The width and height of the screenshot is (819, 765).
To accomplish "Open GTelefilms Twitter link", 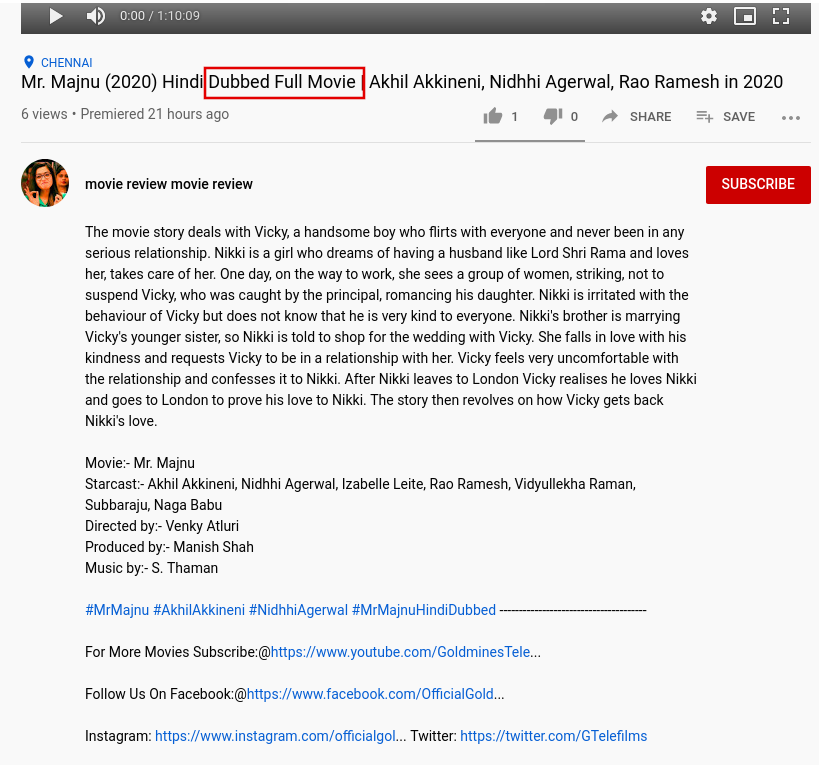I will pyautogui.click(x=554, y=736).
